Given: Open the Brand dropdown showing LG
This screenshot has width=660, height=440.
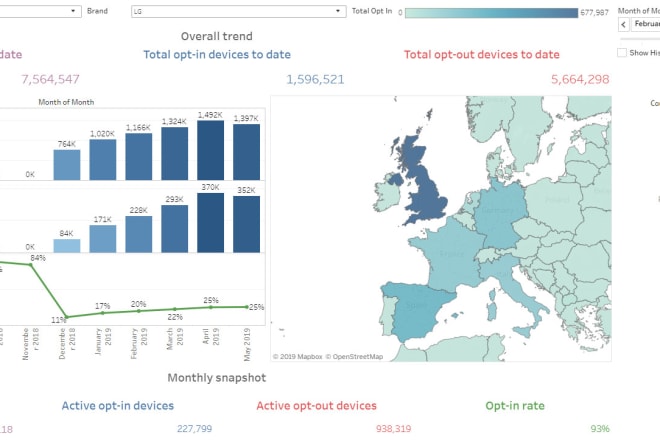Looking at the screenshot, I should 238,11.
